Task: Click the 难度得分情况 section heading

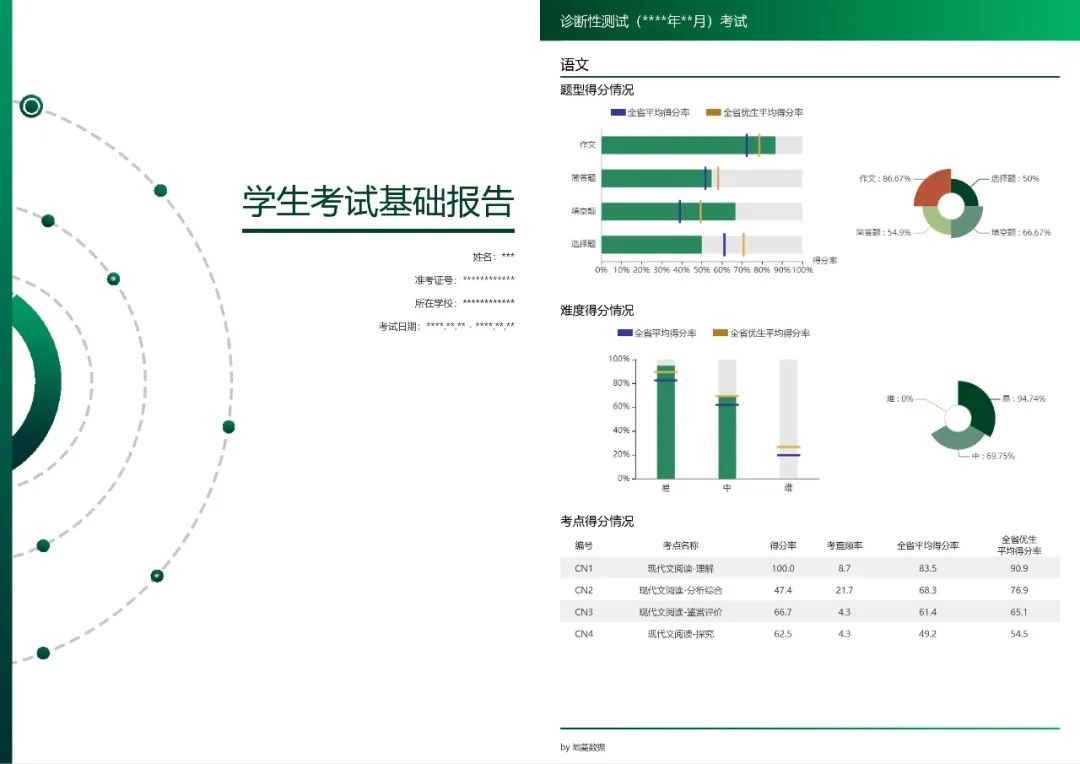Action: (596, 311)
